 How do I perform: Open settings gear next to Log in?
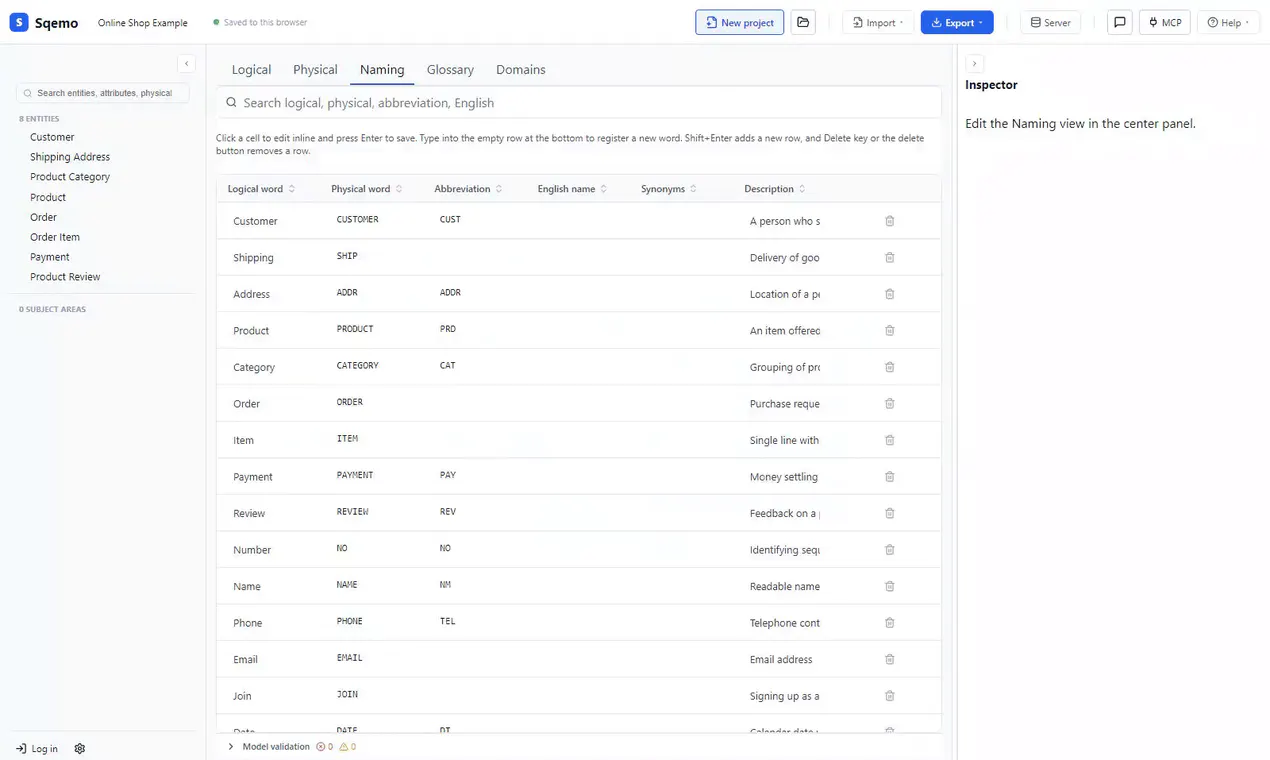80,748
